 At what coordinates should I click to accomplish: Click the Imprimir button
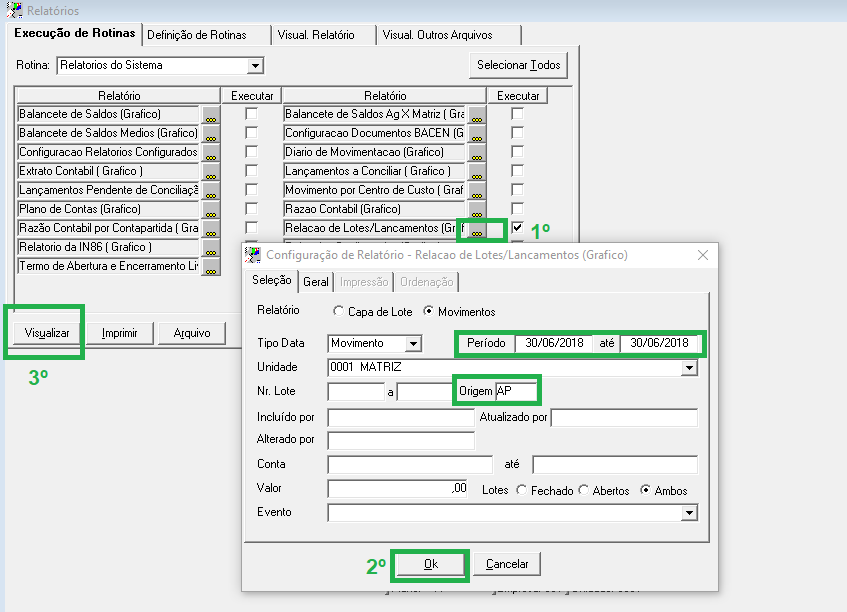119,333
